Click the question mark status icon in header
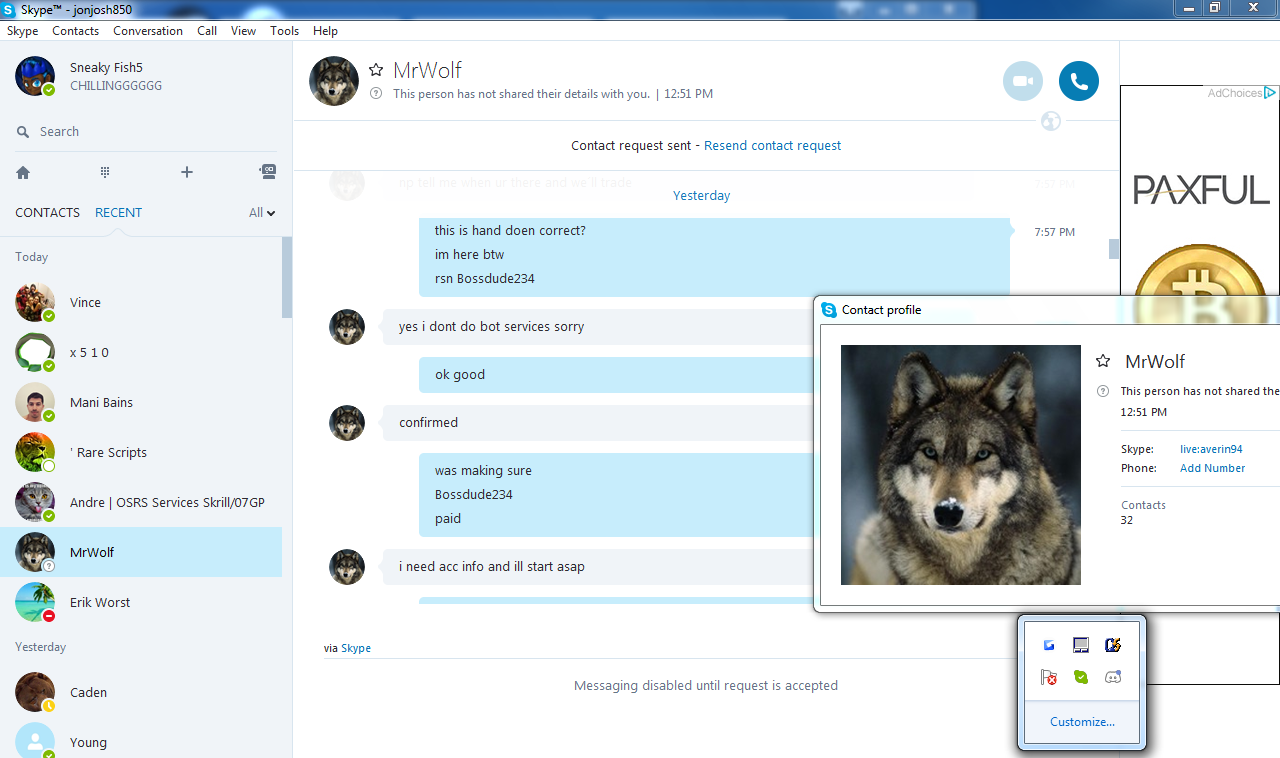This screenshot has height=758, width=1280. coord(376,93)
